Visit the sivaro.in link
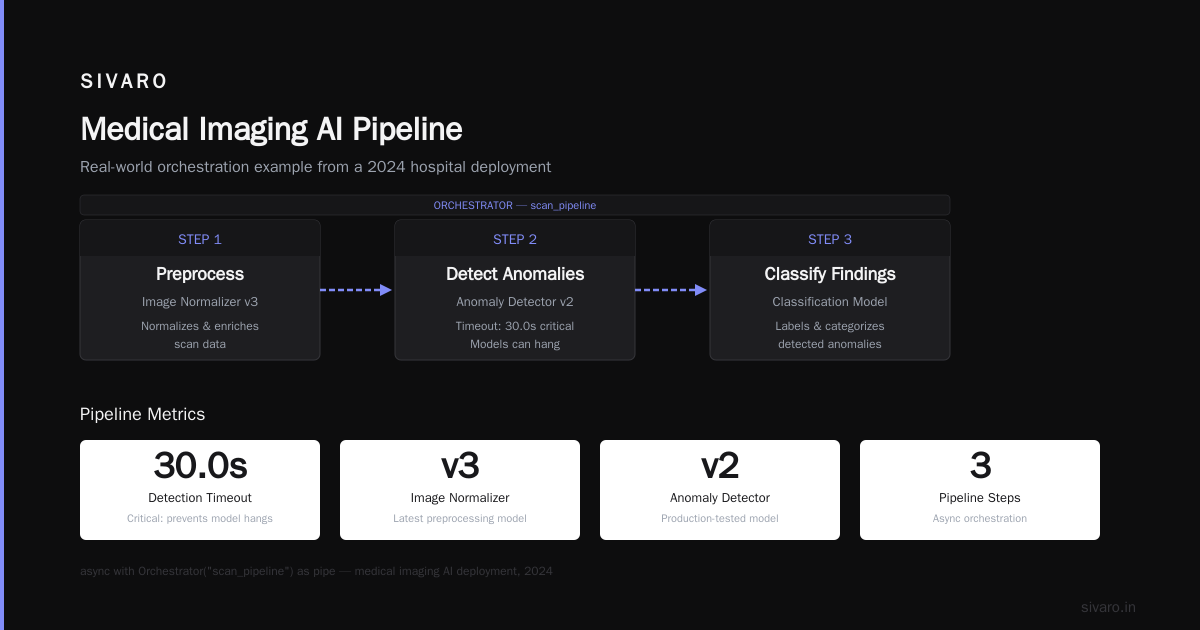The width and height of the screenshot is (1200, 630). (1108, 607)
